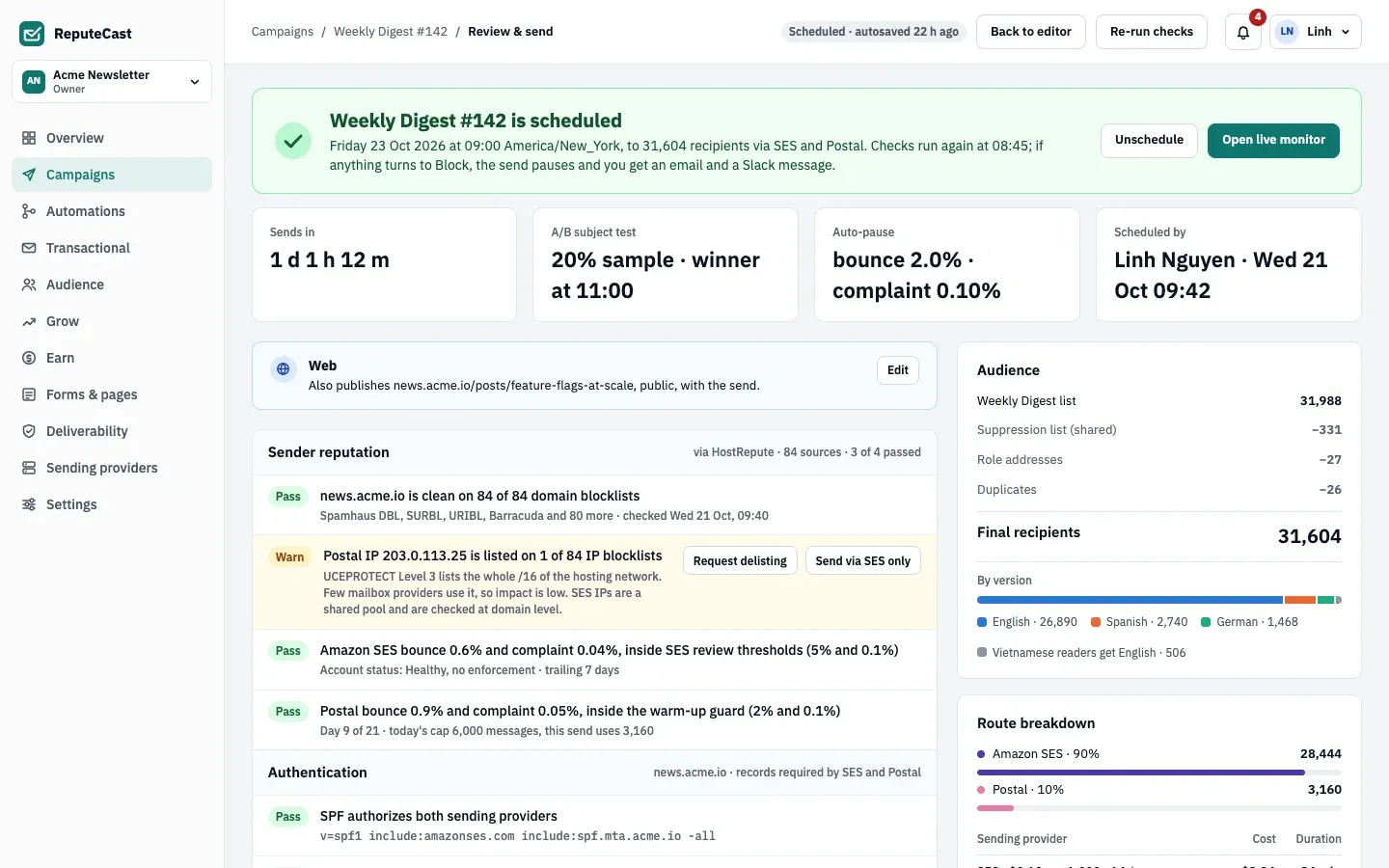The width and height of the screenshot is (1389, 868).
Task: Click Weekly Digest #142 breadcrumb
Action: pyautogui.click(x=391, y=32)
